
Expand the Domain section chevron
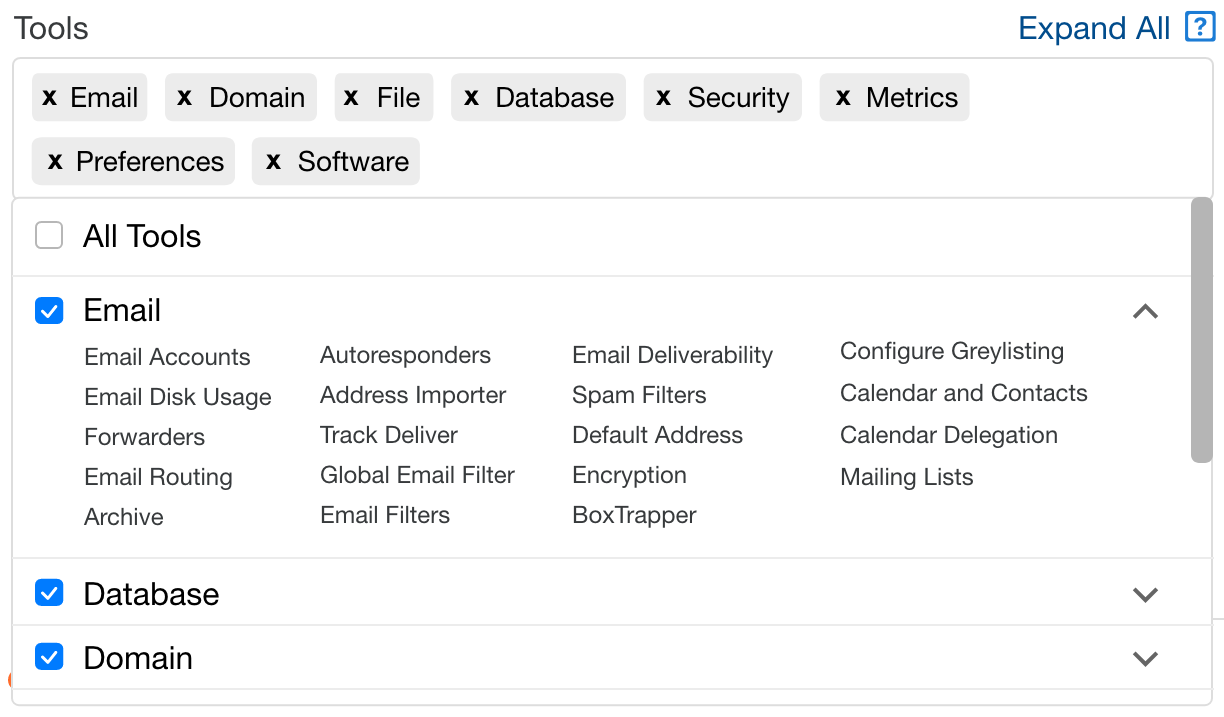pos(1145,659)
